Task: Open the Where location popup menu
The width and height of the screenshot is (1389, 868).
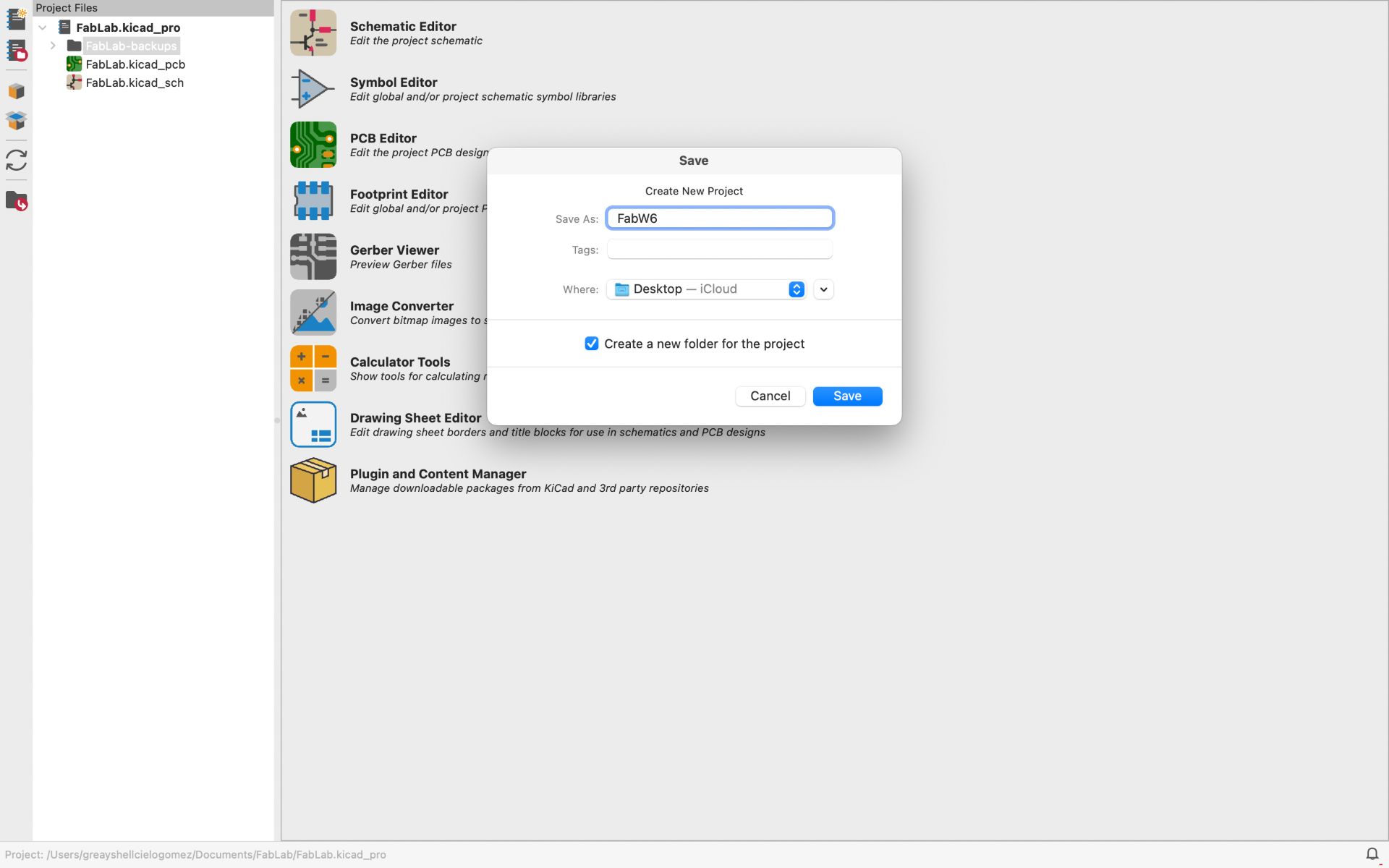Action: [706, 289]
